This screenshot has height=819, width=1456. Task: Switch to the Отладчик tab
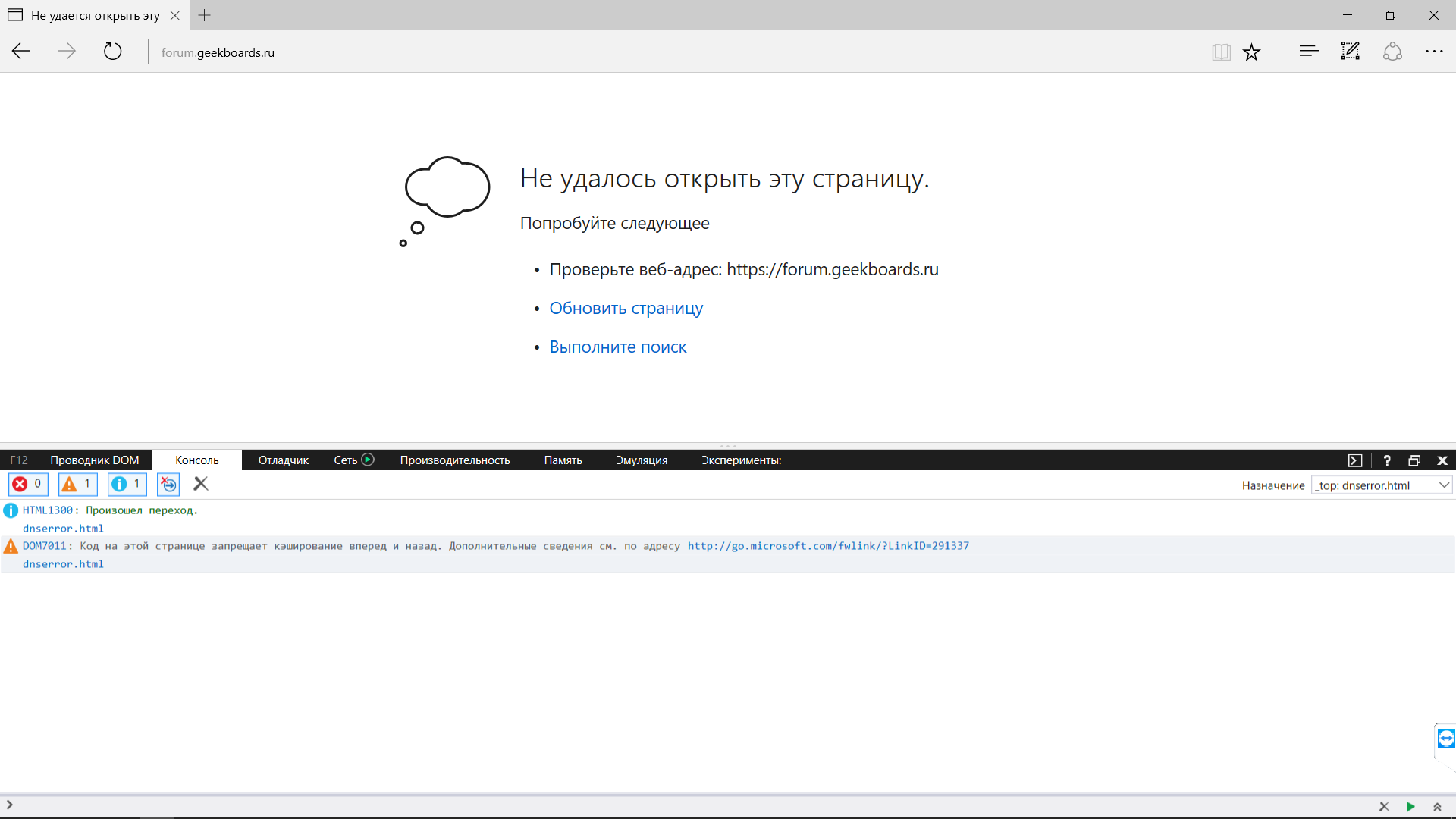pos(283,460)
